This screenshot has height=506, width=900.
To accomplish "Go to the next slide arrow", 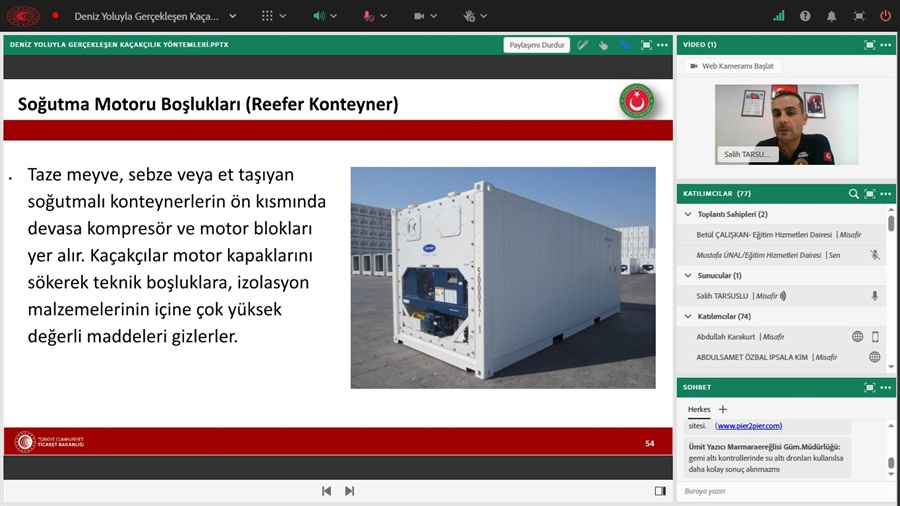I will pyautogui.click(x=350, y=491).
